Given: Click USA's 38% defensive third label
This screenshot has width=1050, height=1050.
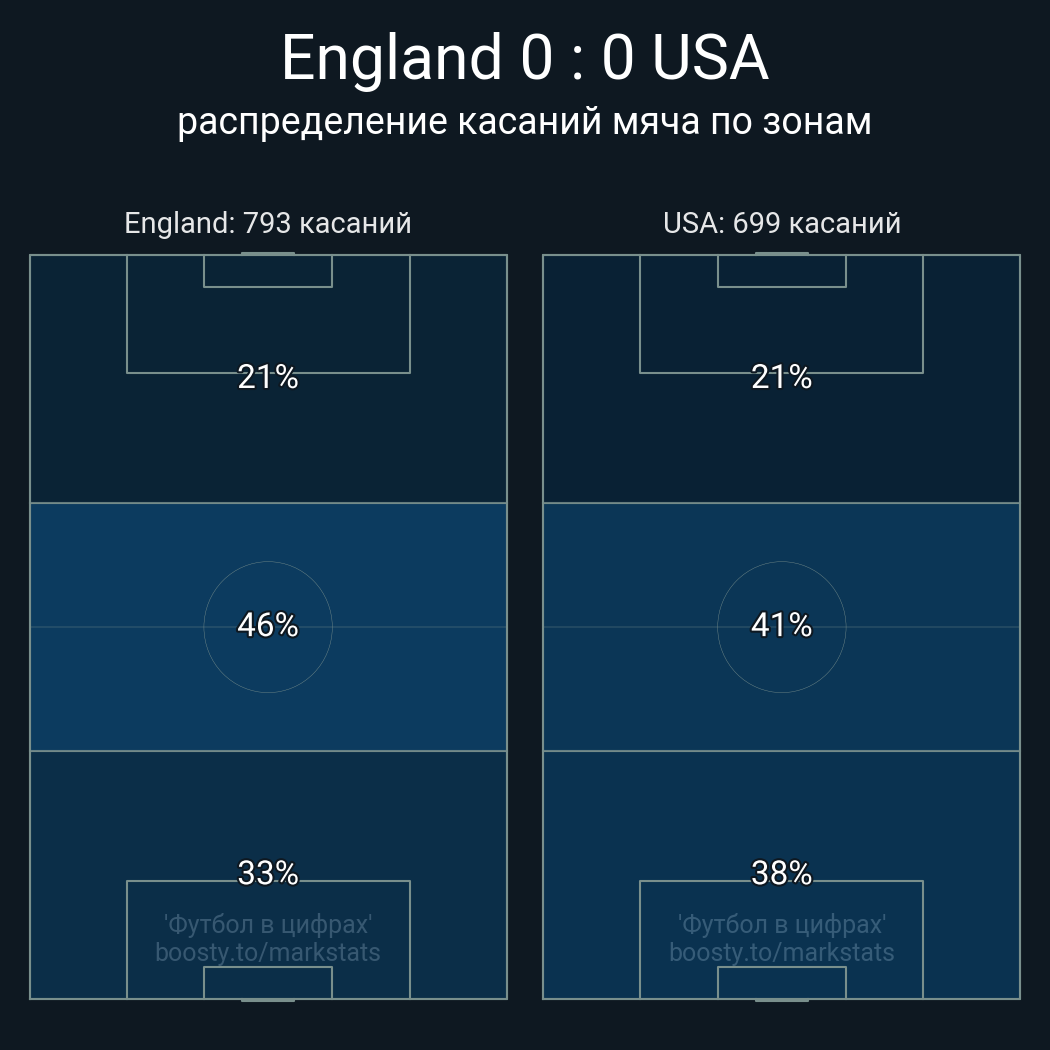Looking at the screenshot, I should (x=781, y=873).
